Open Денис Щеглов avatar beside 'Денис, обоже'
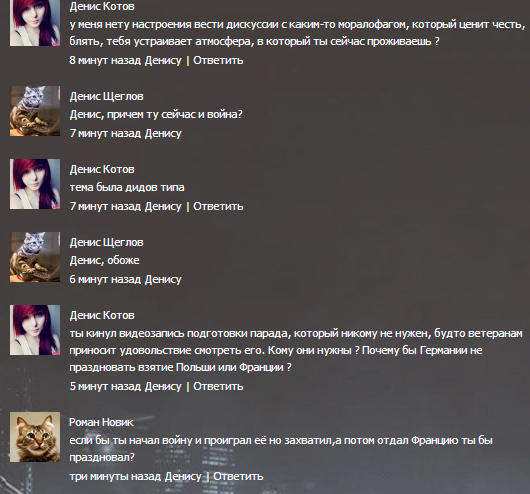The image size is (530, 494). [x=35, y=257]
